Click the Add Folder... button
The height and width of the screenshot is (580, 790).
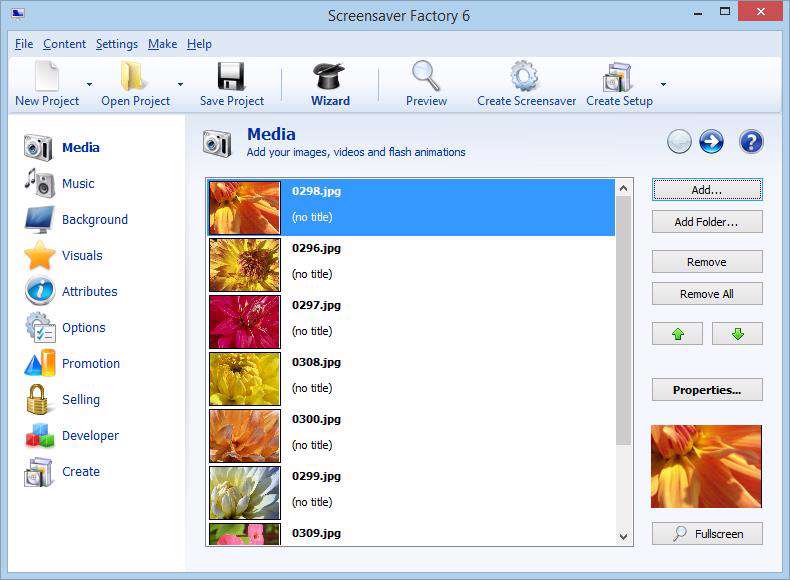(707, 222)
